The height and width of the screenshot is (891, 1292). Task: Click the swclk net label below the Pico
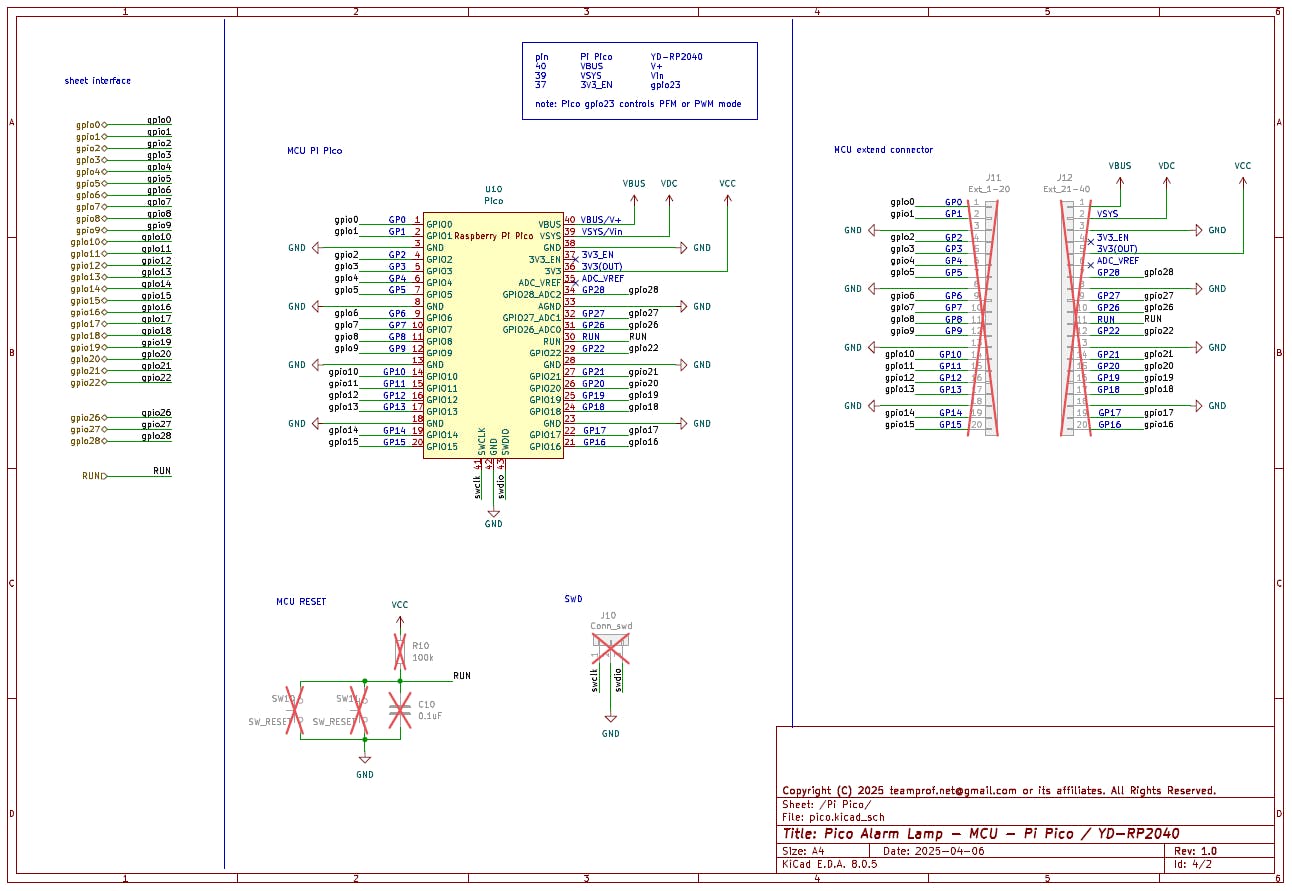point(478,485)
